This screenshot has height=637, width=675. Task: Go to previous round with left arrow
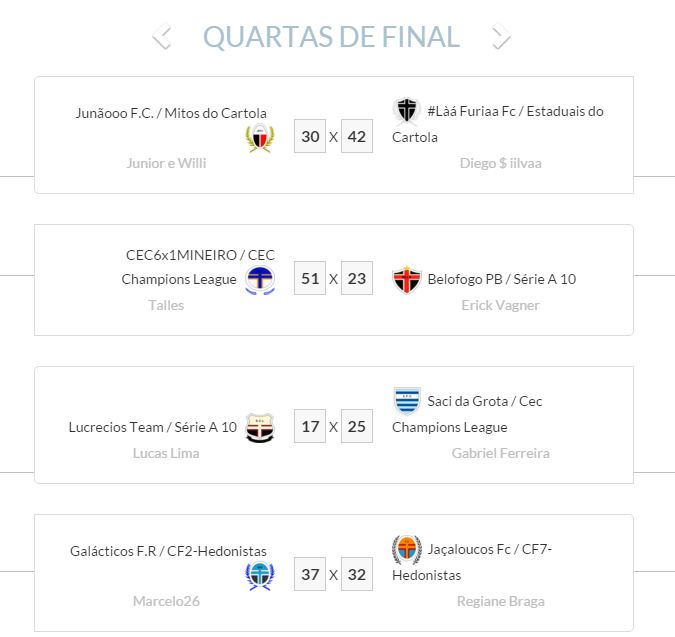point(162,37)
